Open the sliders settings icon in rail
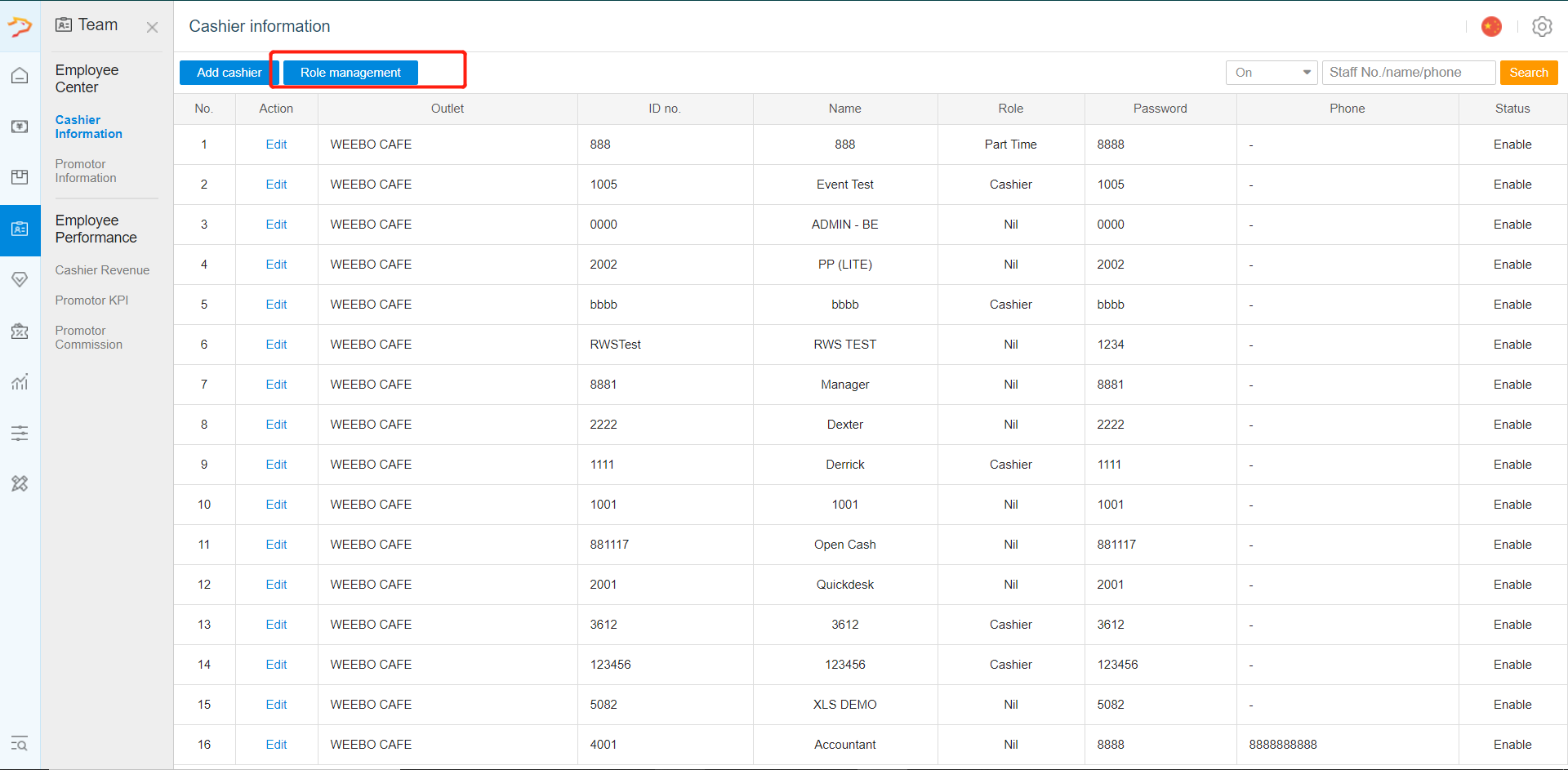Image resolution: width=1568 pixels, height=770 pixels. (x=20, y=433)
